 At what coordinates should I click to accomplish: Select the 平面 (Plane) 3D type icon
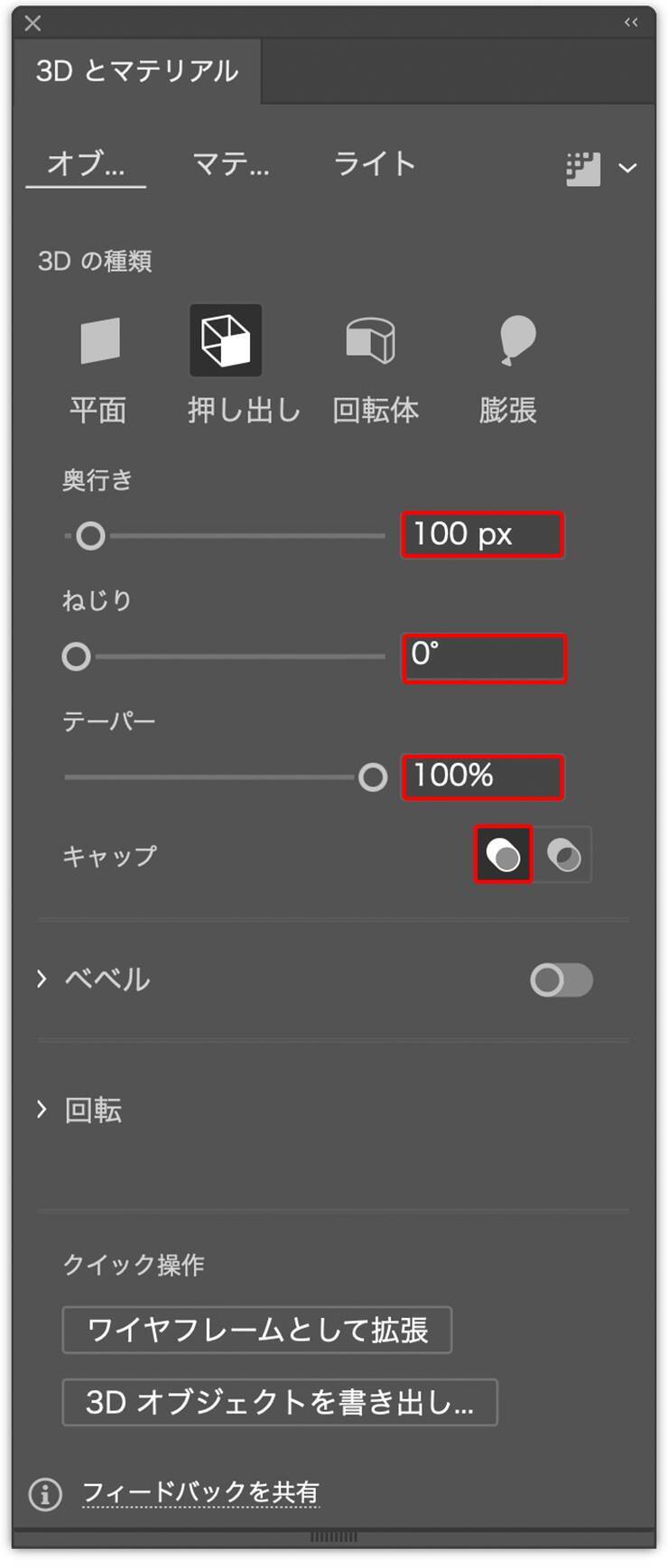click(x=99, y=341)
